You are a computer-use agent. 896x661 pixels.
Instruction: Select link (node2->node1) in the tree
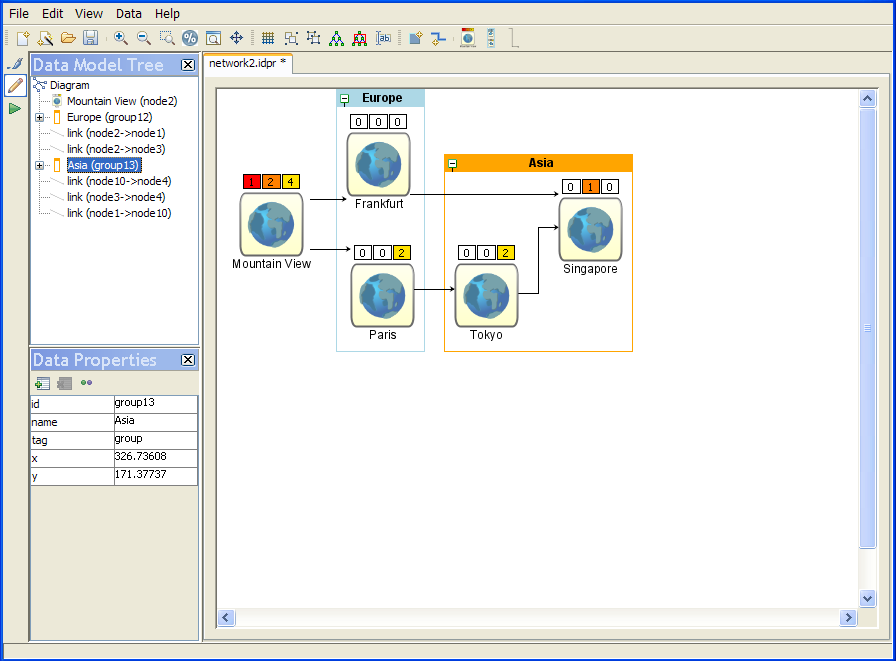tap(116, 133)
